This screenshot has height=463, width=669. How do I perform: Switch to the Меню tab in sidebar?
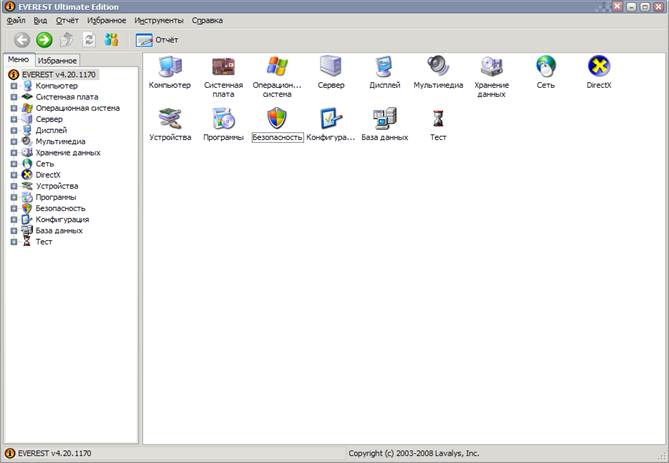click(x=19, y=59)
